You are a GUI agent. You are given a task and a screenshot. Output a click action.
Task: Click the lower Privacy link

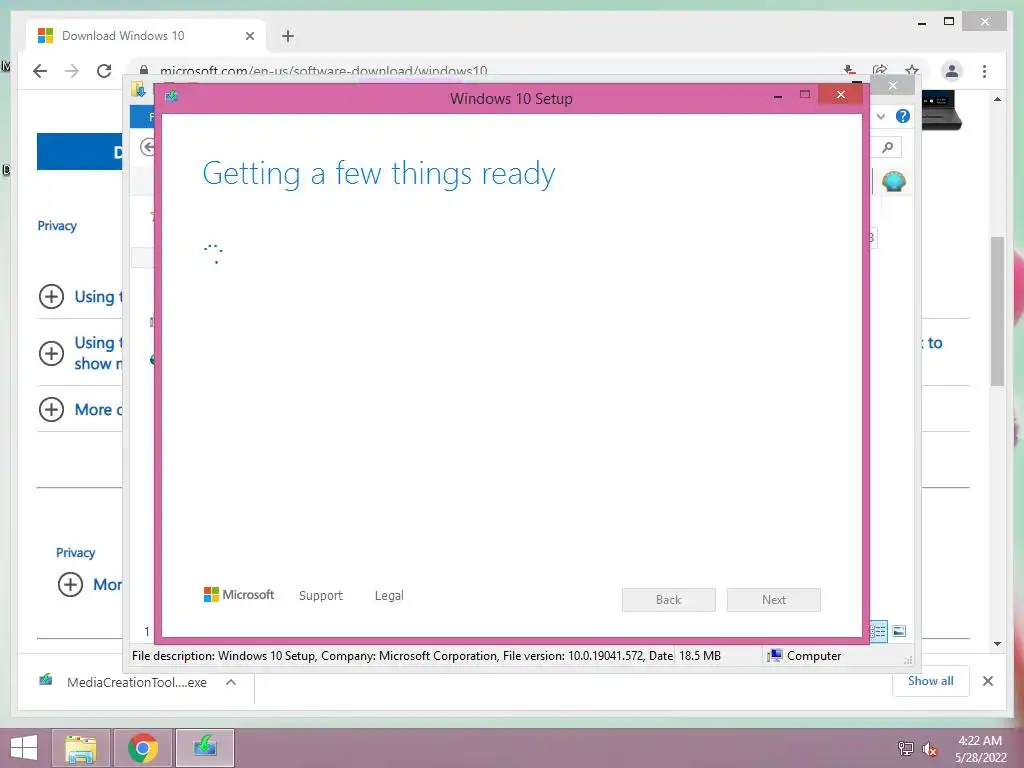point(75,553)
